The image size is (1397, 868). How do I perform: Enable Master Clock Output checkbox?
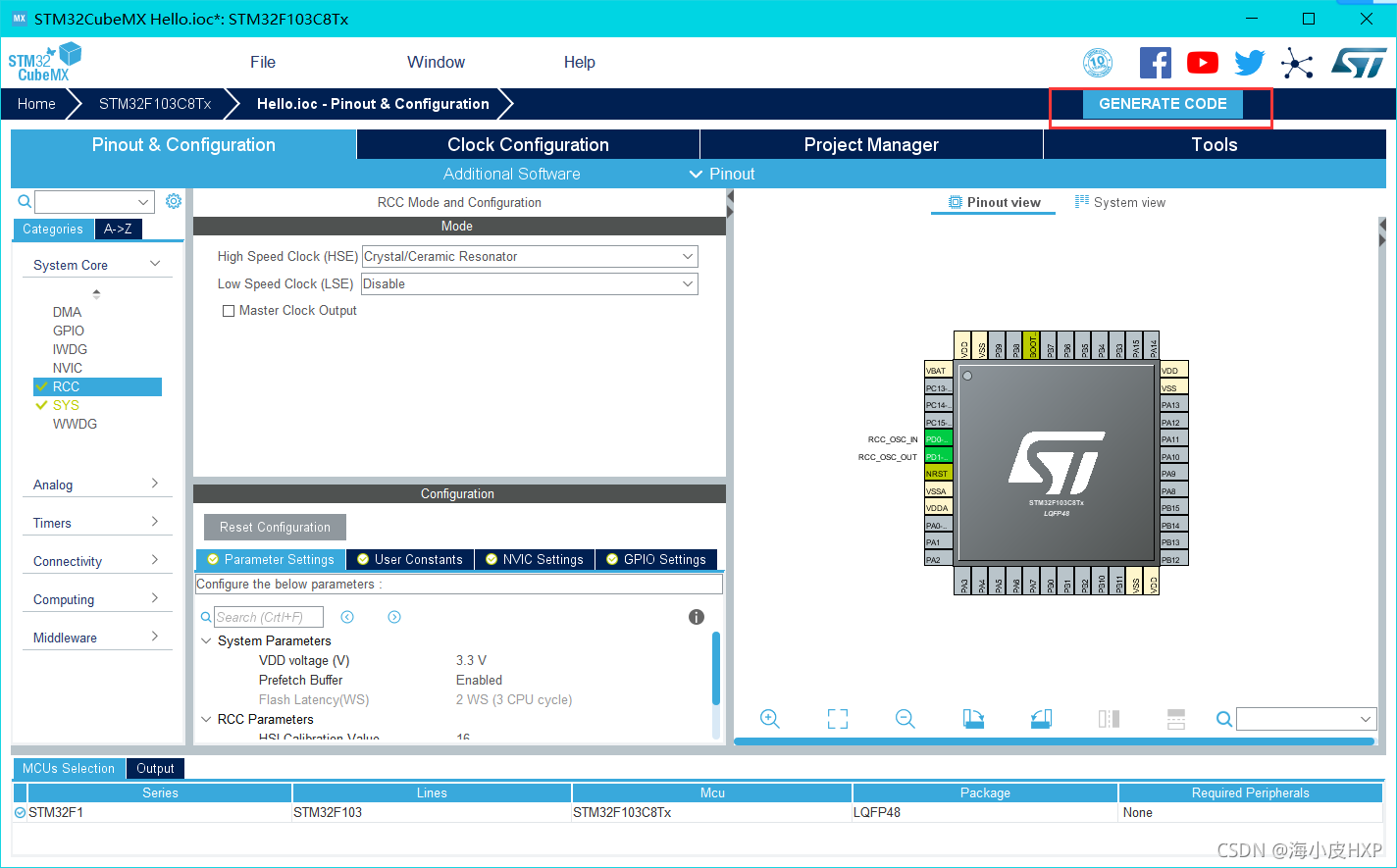coord(229,311)
